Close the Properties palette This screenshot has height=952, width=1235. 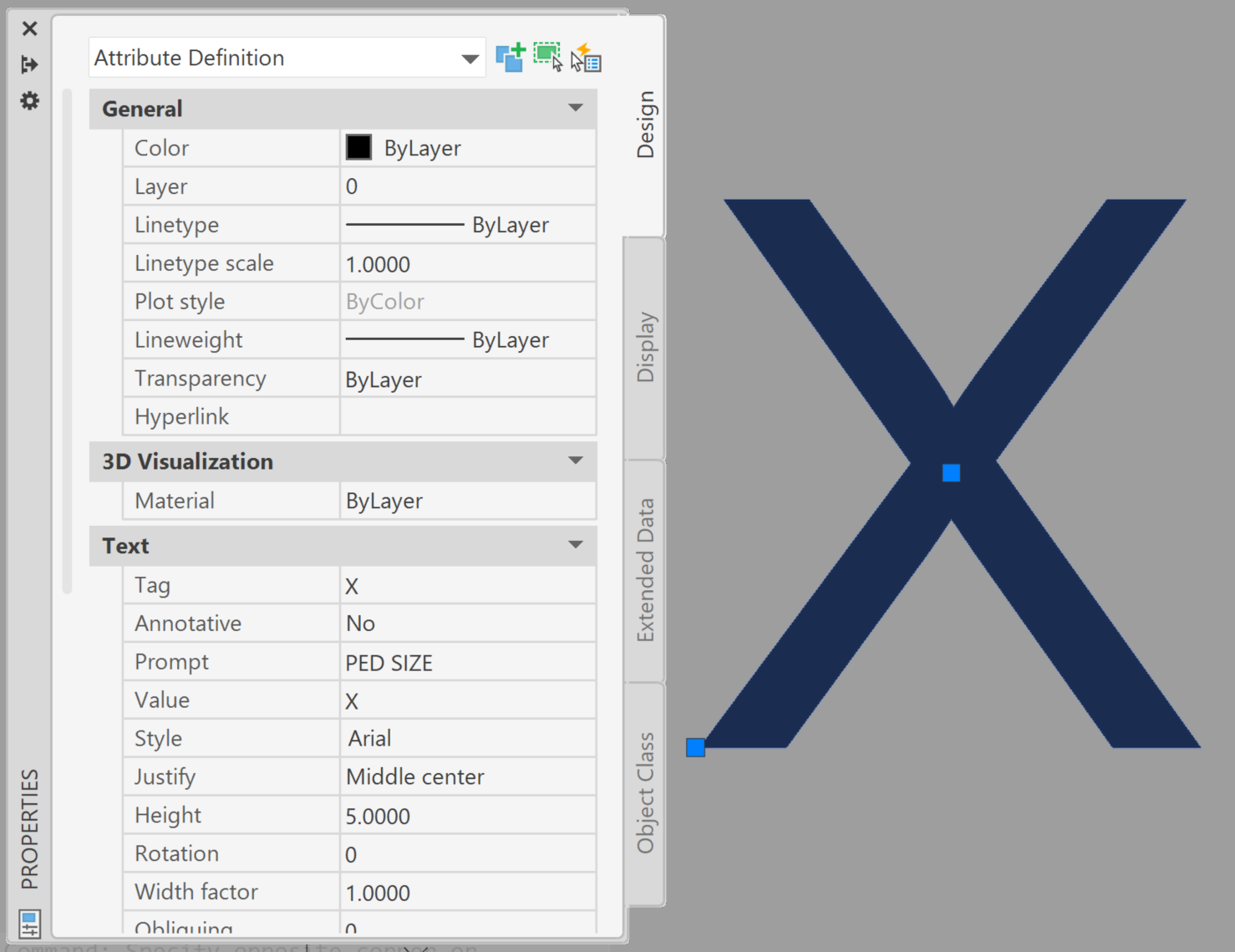(30, 29)
